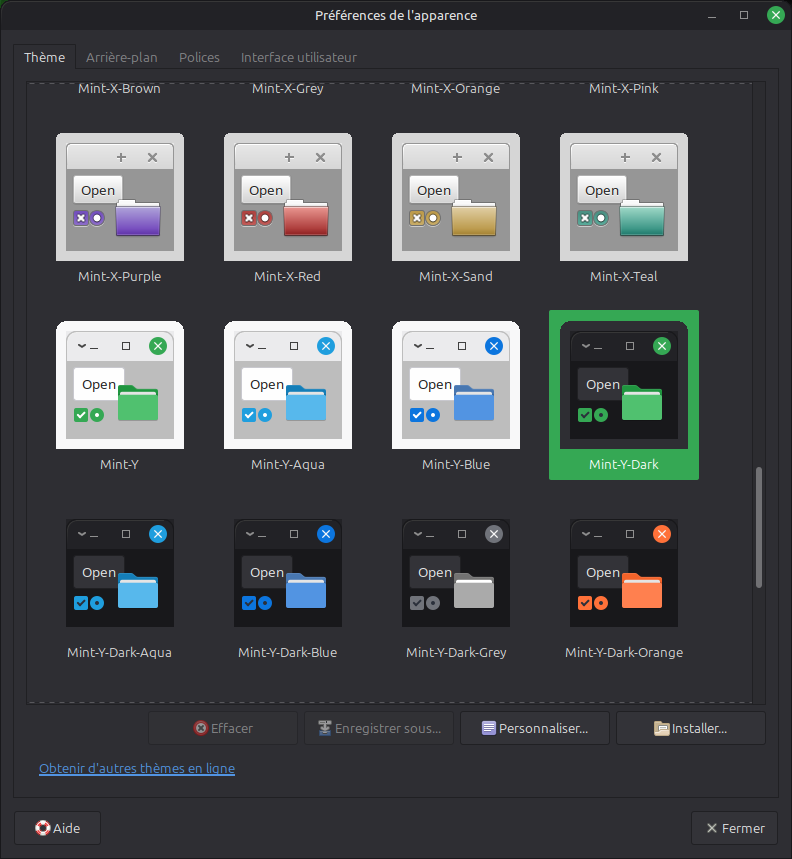Click the selected Mint-Y-Dark theme preview
Viewport: 792px width, 859px height.
(624, 385)
